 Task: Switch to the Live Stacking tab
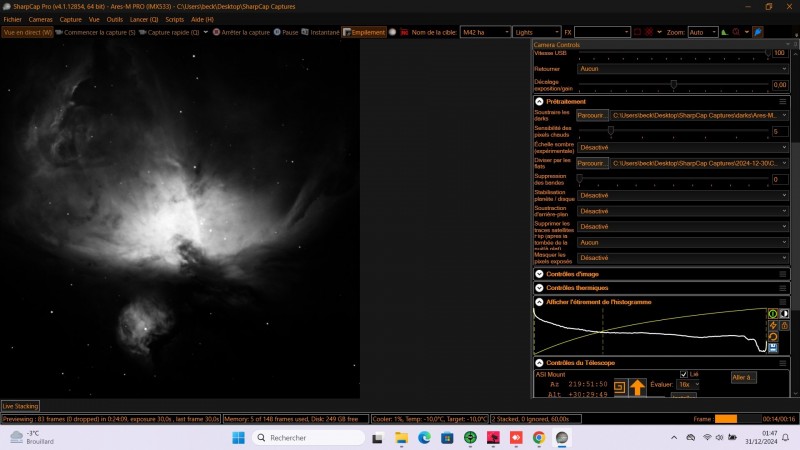[20, 406]
